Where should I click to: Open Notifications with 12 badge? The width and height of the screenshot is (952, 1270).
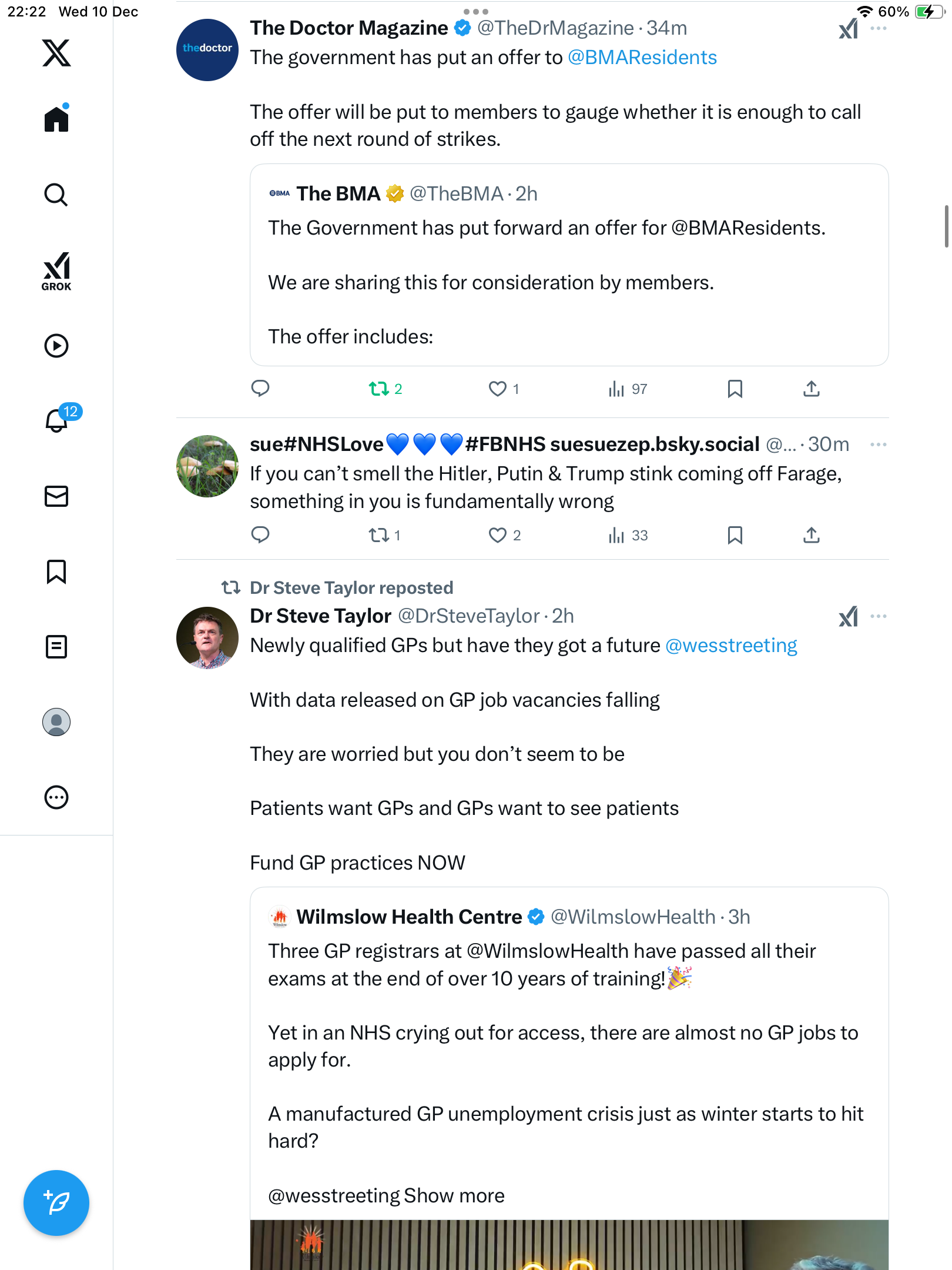tap(58, 420)
